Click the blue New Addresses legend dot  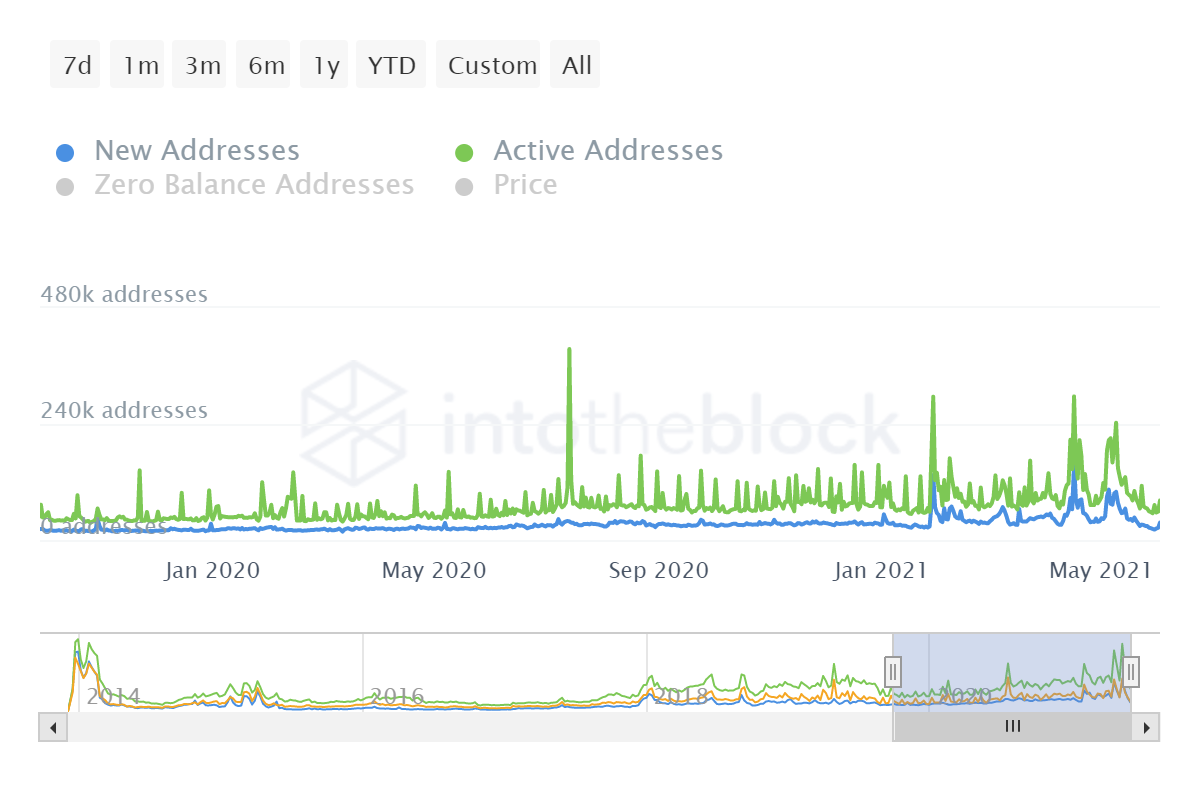pos(65,153)
